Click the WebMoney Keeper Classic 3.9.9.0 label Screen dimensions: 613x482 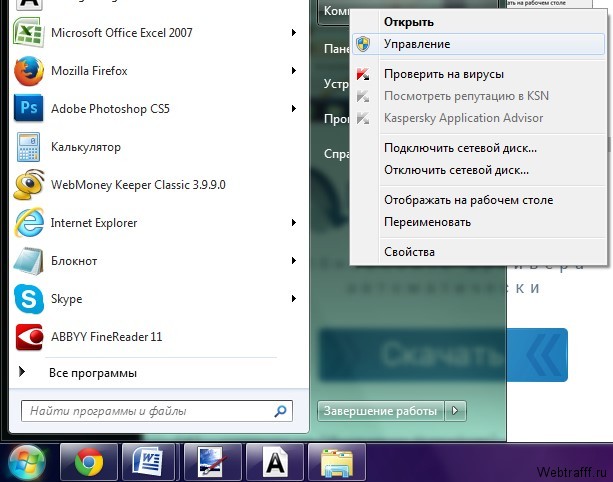[138, 185]
